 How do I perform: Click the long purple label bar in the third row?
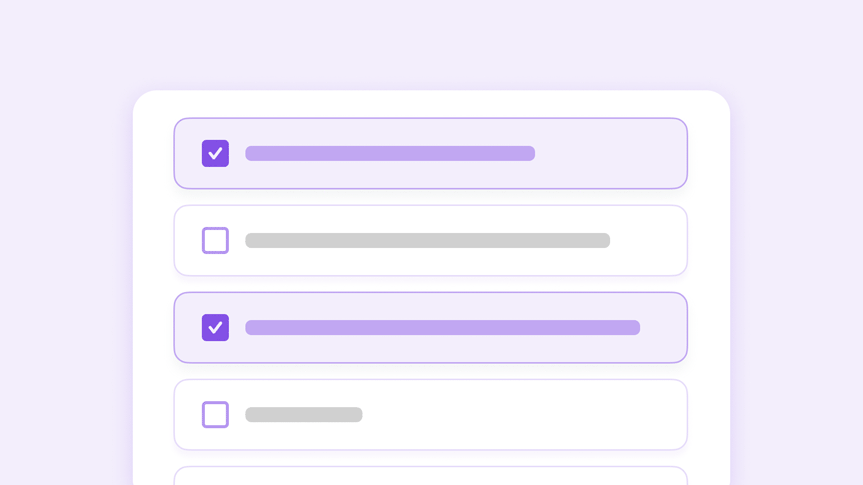click(442, 327)
